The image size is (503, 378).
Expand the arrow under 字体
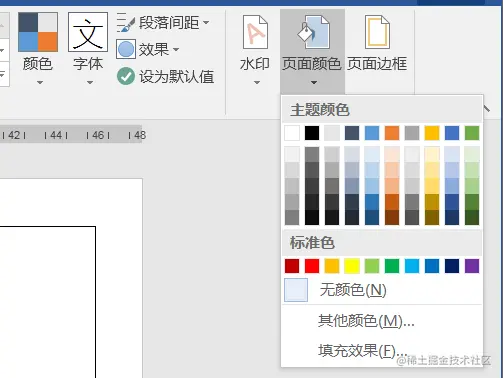[90, 82]
